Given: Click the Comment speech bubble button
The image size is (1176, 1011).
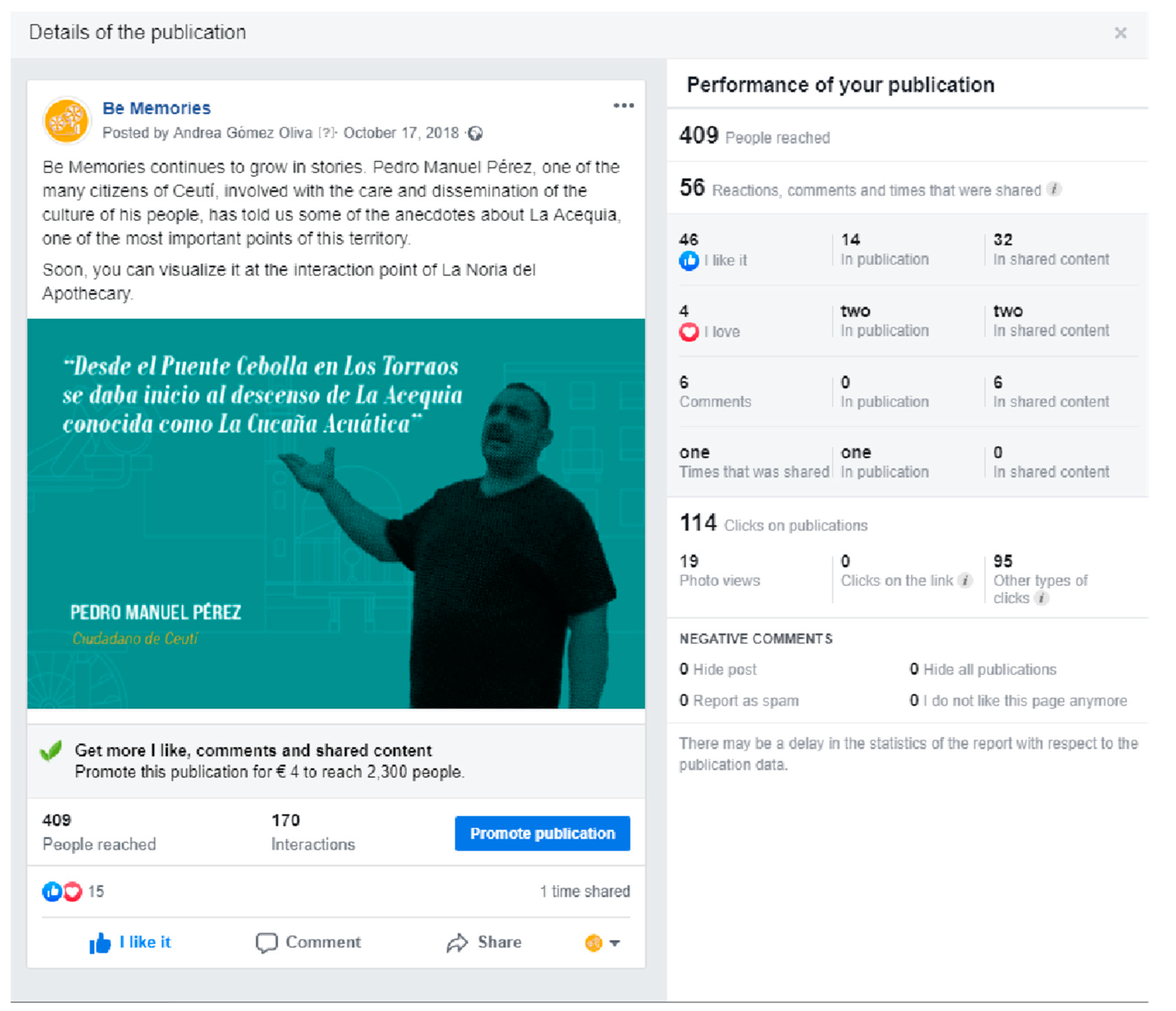Looking at the screenshot, I should point(308,943).
